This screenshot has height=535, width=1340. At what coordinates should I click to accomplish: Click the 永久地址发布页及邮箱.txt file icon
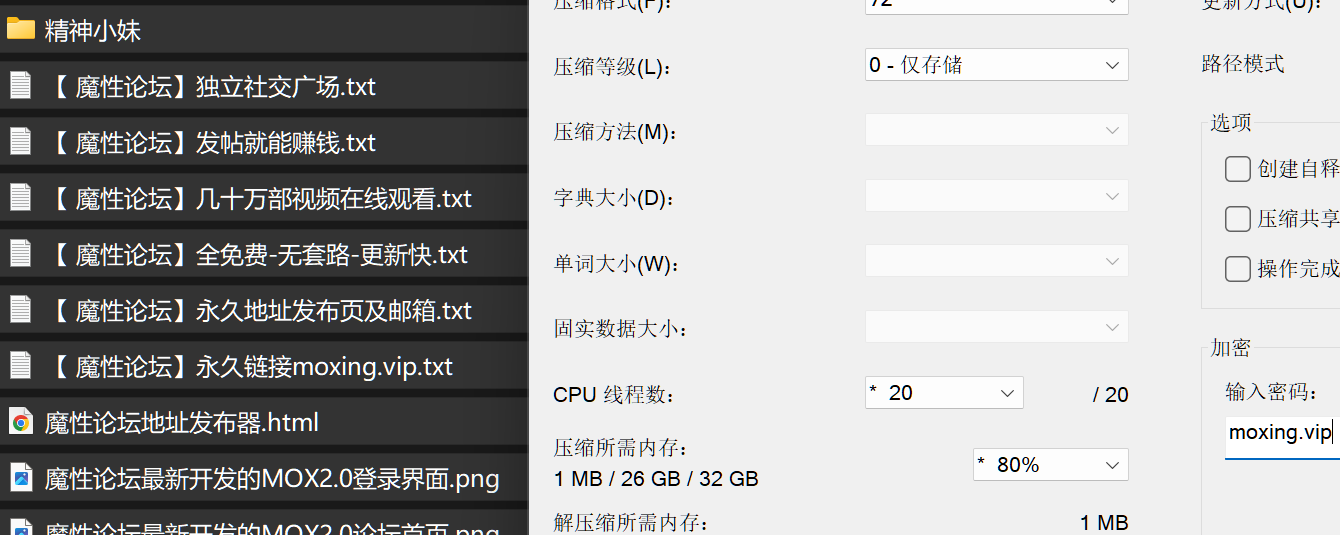[x=20, y=310]
